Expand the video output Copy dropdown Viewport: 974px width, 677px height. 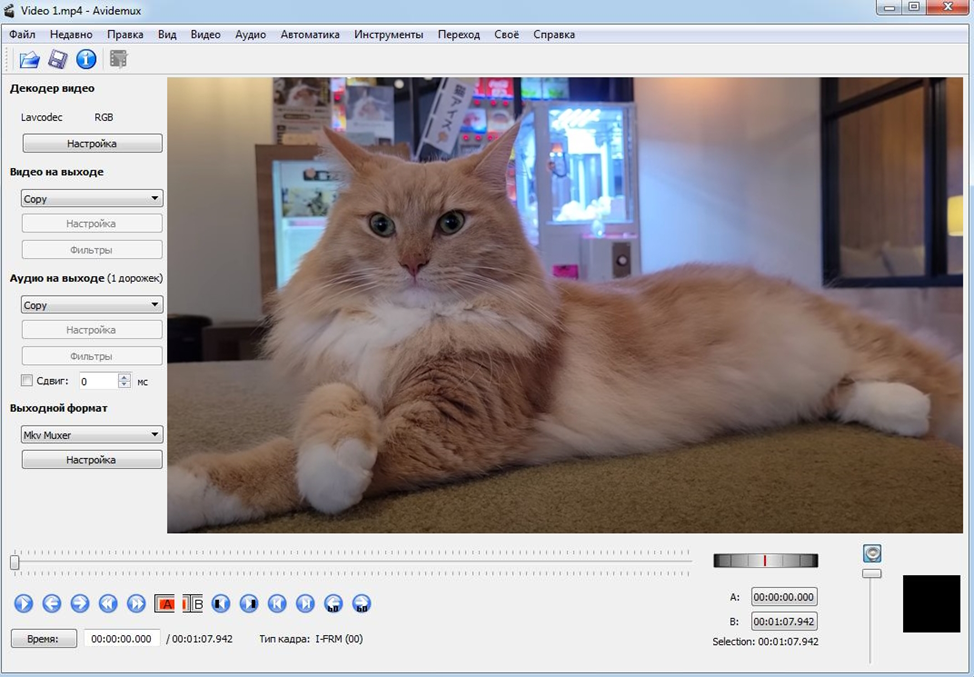[92, 199]
